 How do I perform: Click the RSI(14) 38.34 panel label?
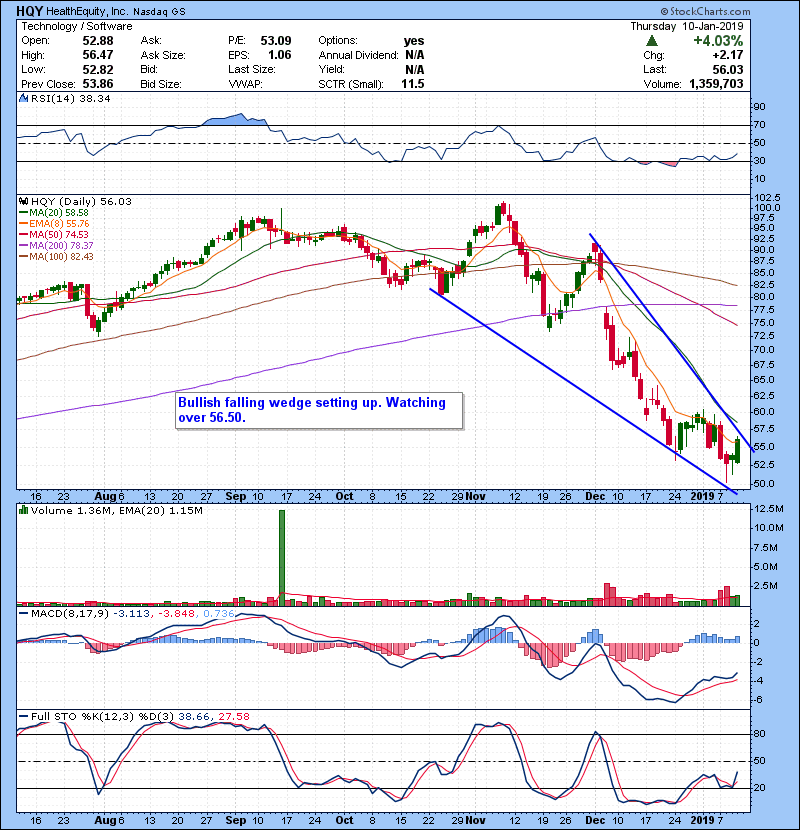pos(71,98)
